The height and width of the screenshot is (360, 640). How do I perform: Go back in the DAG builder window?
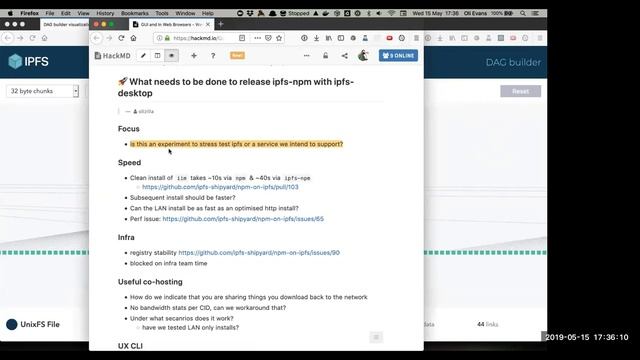[8, 38]
